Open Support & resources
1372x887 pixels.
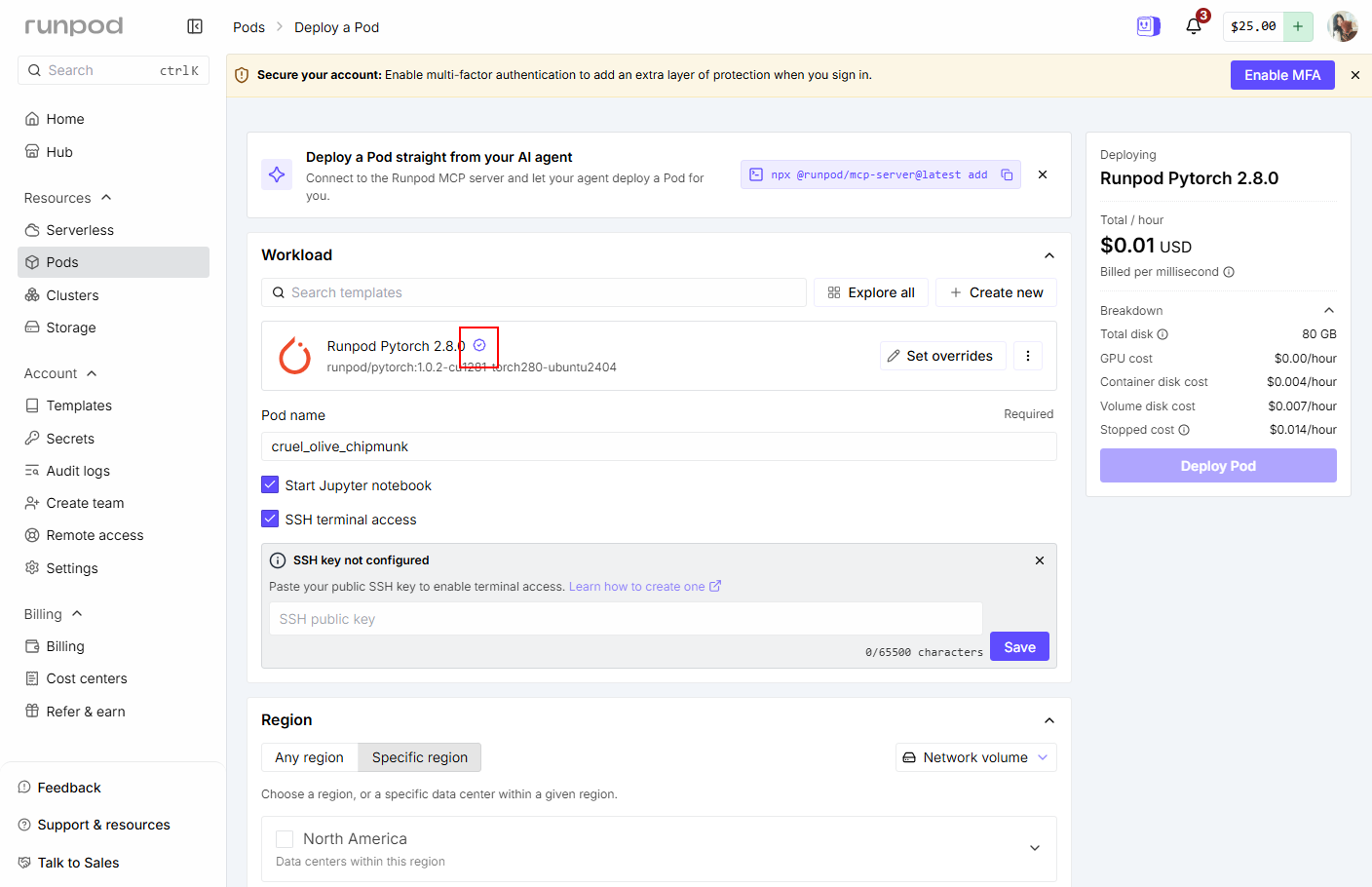pos(95,825)
